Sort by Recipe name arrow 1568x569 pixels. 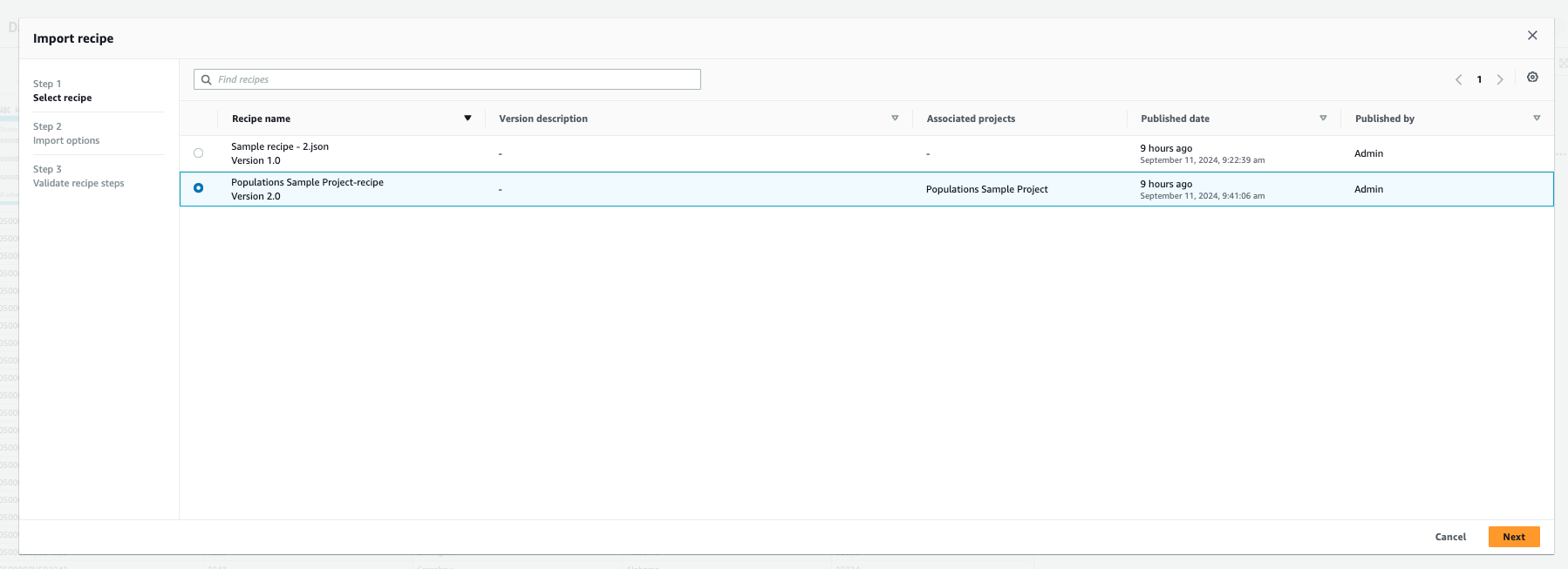point(467,119)
